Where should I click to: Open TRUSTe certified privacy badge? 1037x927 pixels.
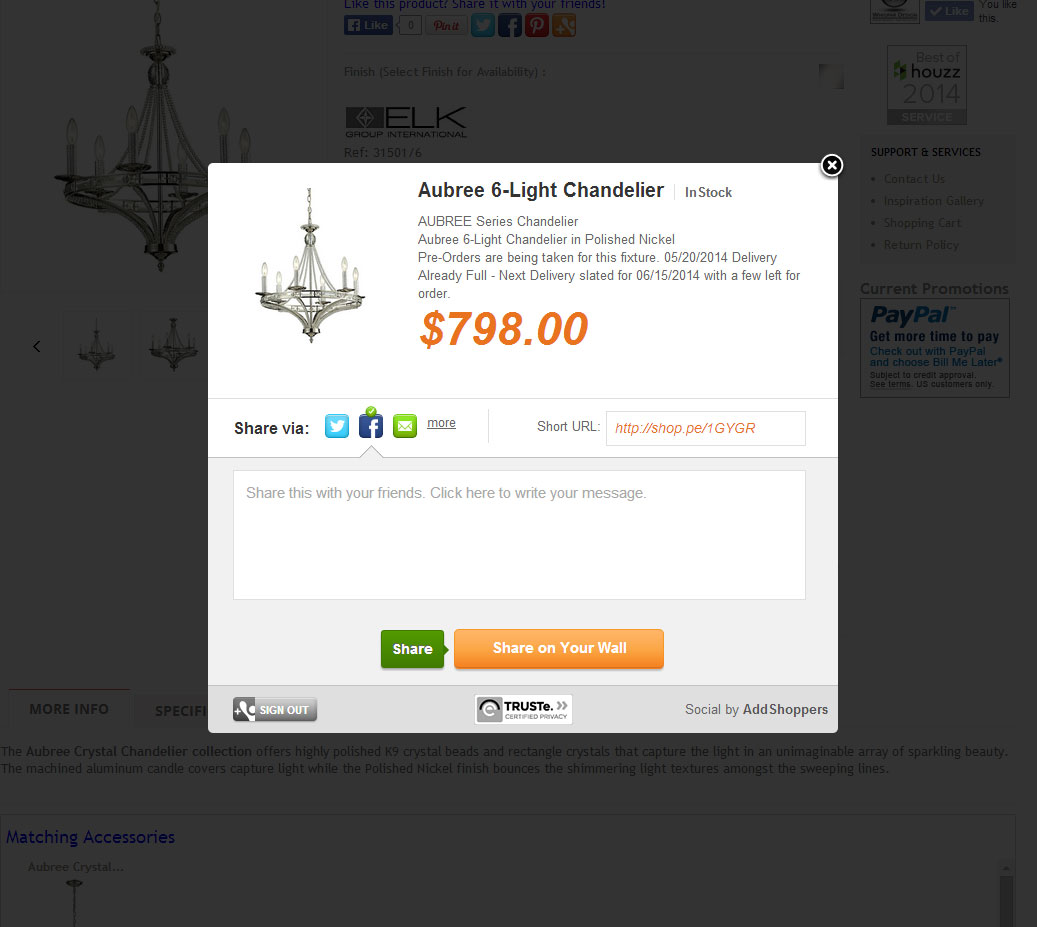523,709
